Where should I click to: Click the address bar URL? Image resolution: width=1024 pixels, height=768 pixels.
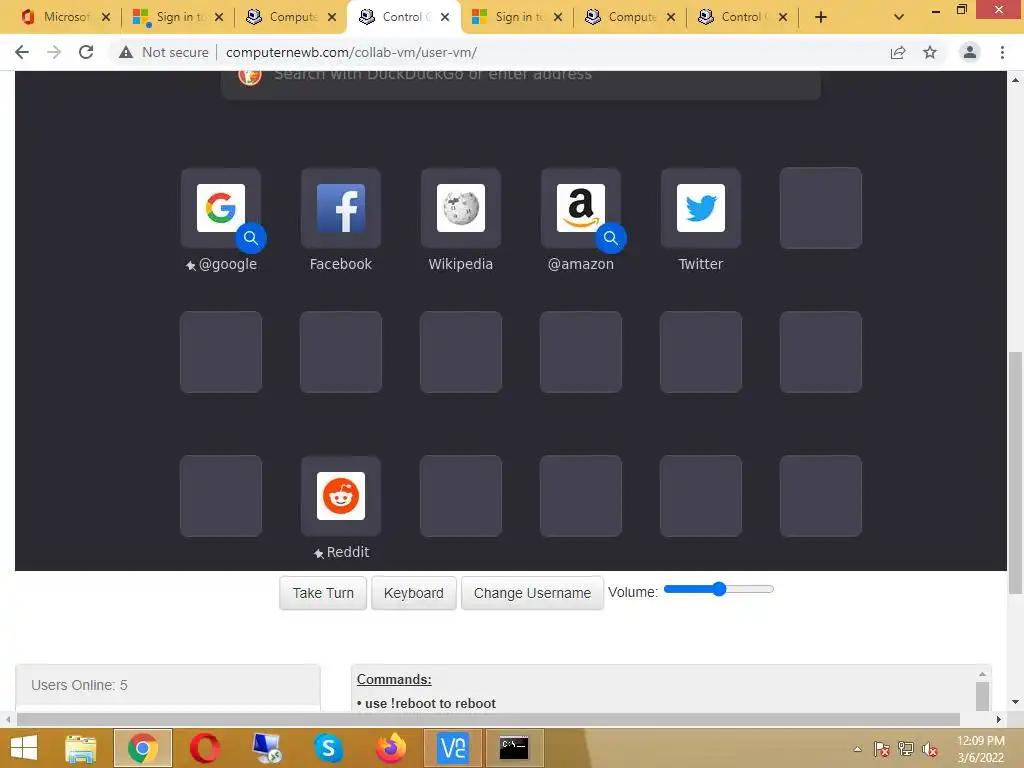point(351,52)
